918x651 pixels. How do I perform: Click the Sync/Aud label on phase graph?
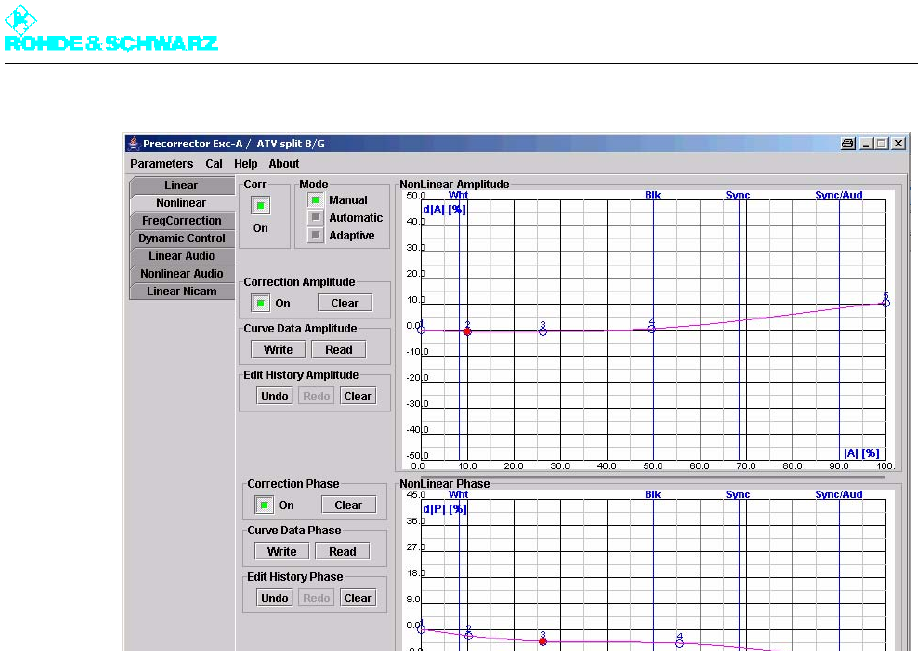click(838, 494)
